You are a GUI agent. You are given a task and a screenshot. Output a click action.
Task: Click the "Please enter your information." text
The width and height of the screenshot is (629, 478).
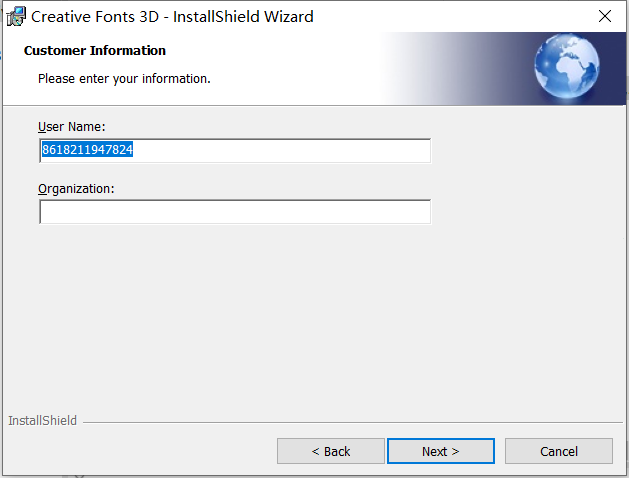124,79
